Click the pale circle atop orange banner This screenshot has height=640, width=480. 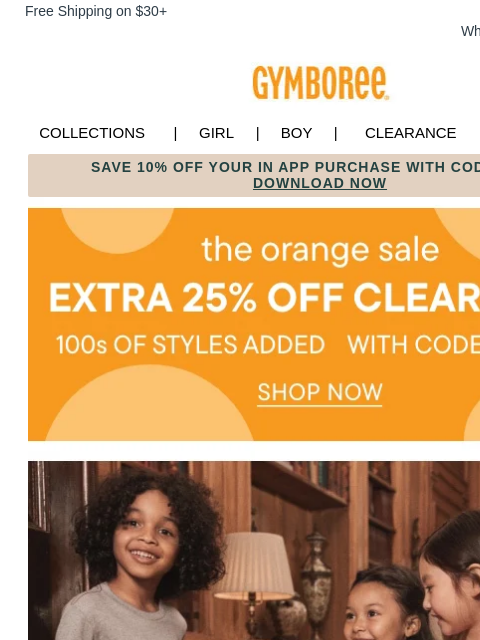[118, 231]
